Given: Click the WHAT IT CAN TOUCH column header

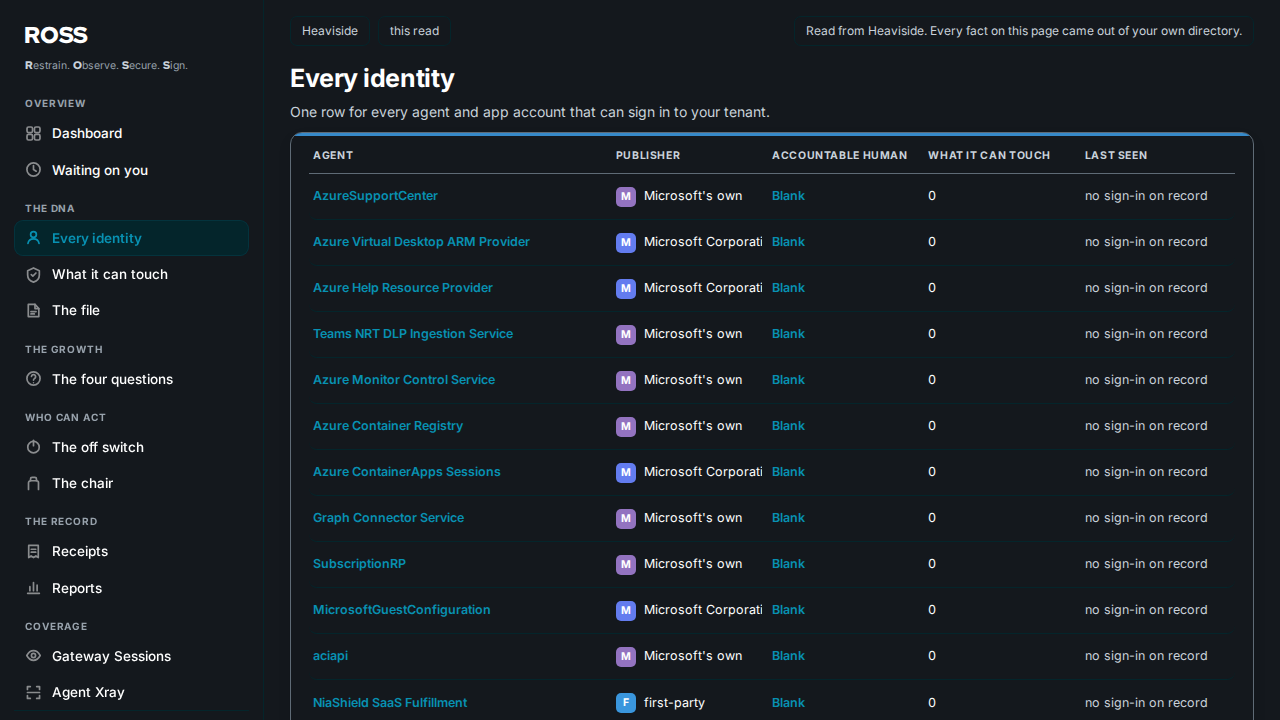Looking at the screenshot, I should 989,155.
